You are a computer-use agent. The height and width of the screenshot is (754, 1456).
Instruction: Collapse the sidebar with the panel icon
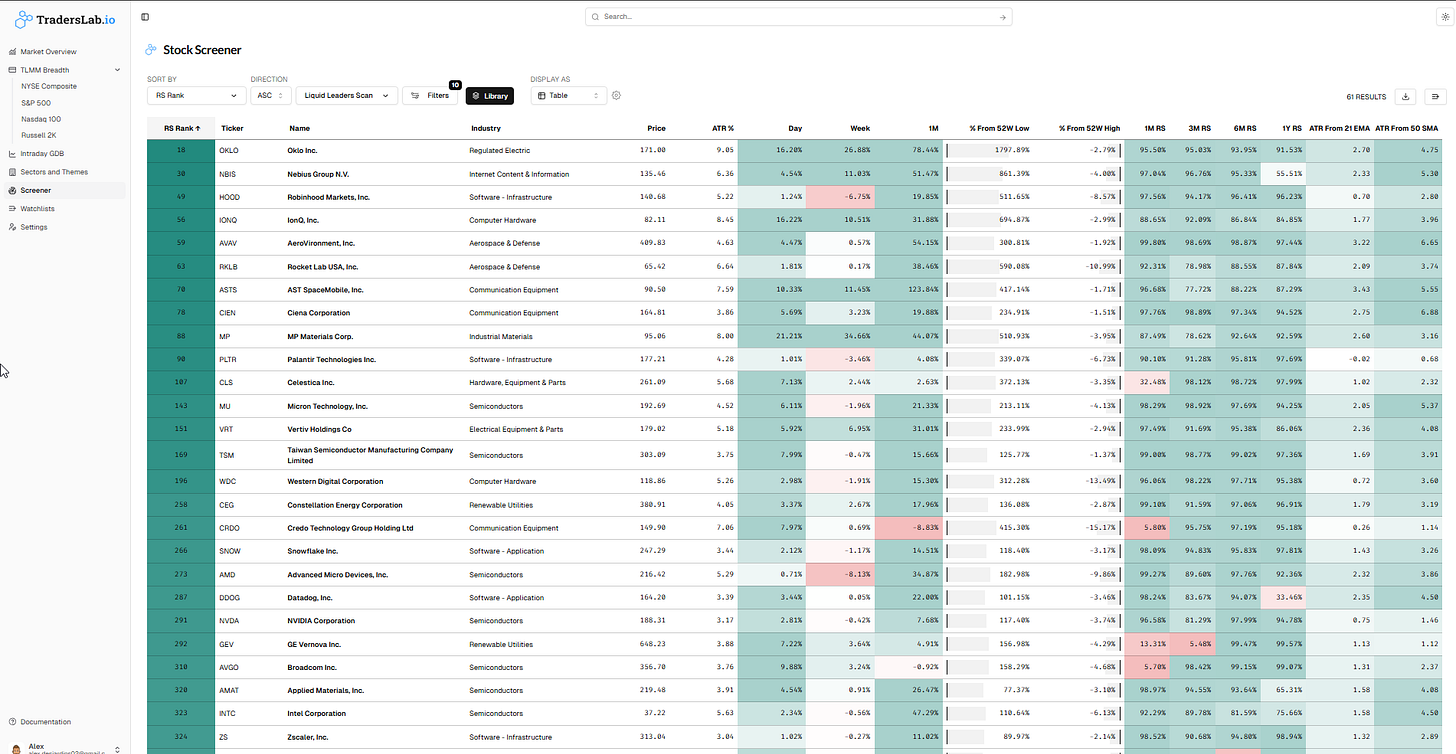(x=145, y=17)
